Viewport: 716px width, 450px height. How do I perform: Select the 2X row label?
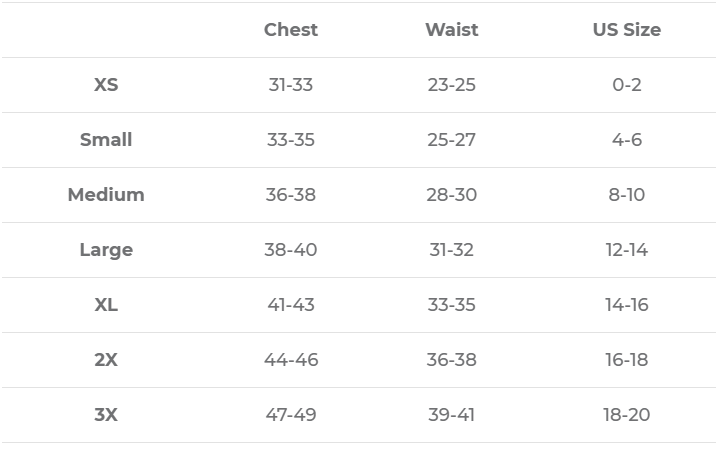(106, 360)
